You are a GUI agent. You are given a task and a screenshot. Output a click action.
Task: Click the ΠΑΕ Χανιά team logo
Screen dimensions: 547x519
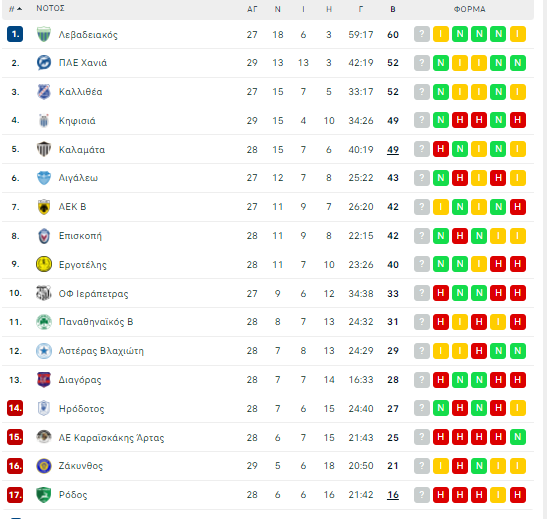point(44,63)
